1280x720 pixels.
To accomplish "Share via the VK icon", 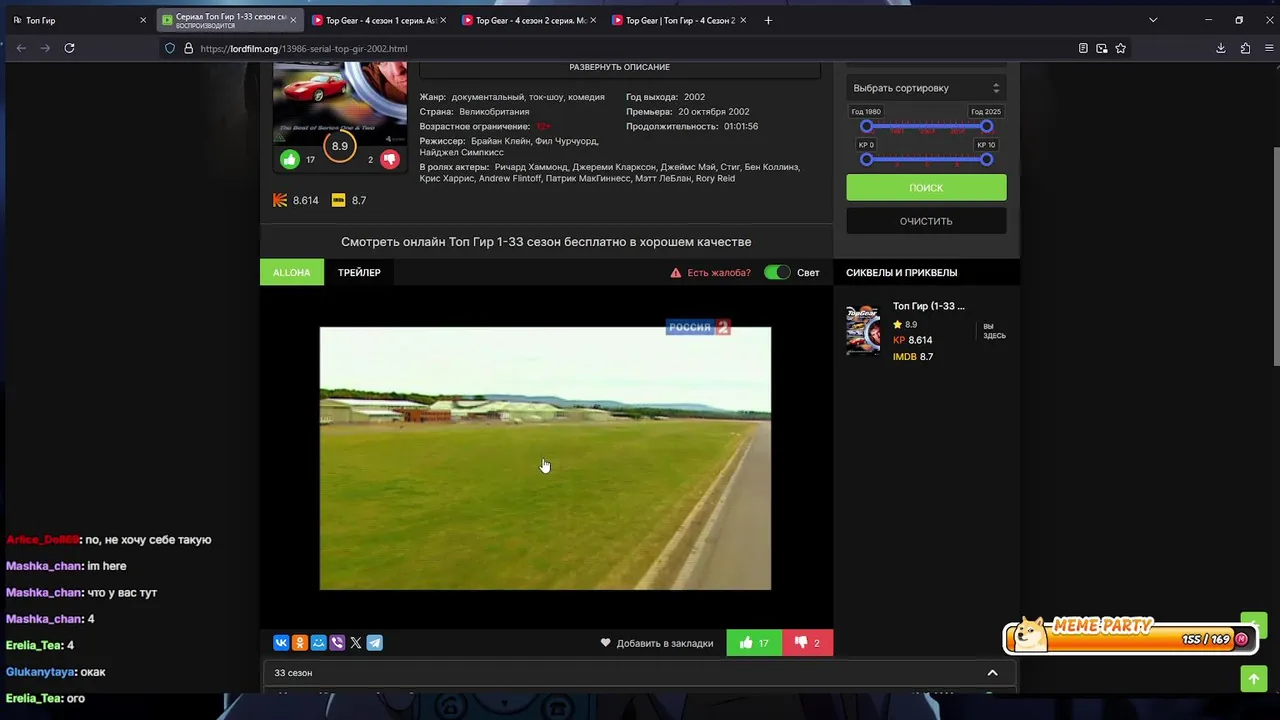I will point(281,643).
